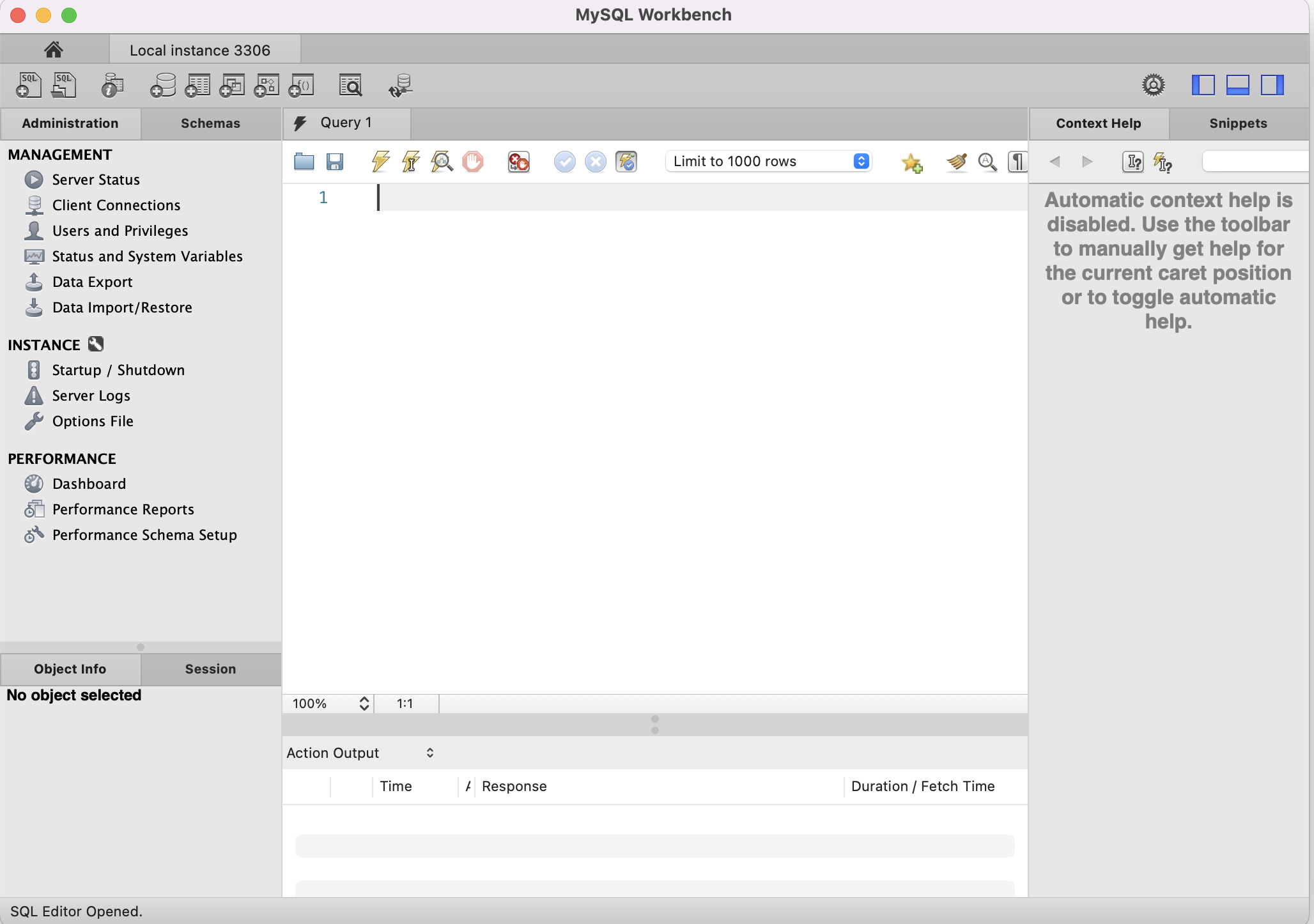This screenshot has height=924, width=1314.
Task: Open Search table data icon
Action: [x=350, y=85]
